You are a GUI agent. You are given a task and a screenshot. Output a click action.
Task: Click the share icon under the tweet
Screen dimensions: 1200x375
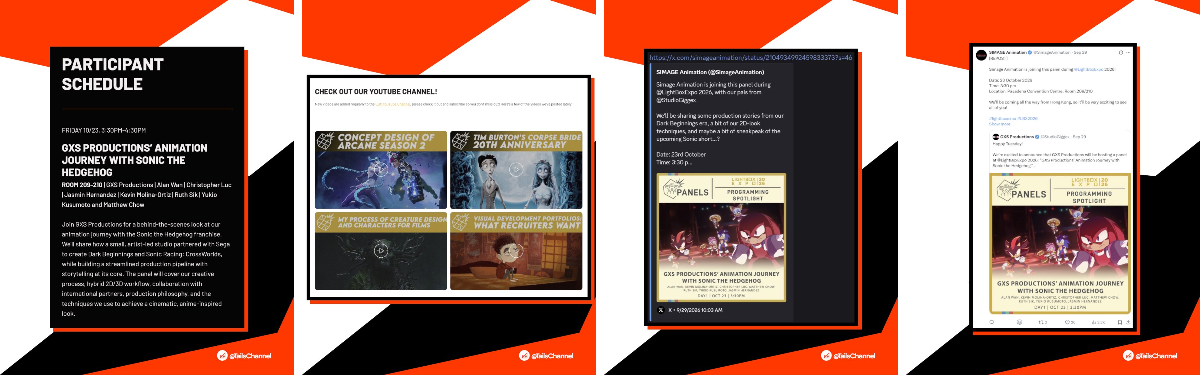coord(1128,322)
